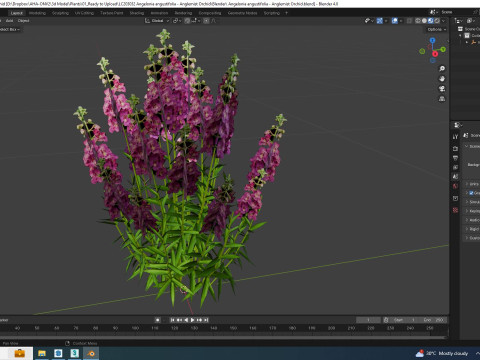Open the Collection properties tab
The image size is (480, 360).
point(455,198)
